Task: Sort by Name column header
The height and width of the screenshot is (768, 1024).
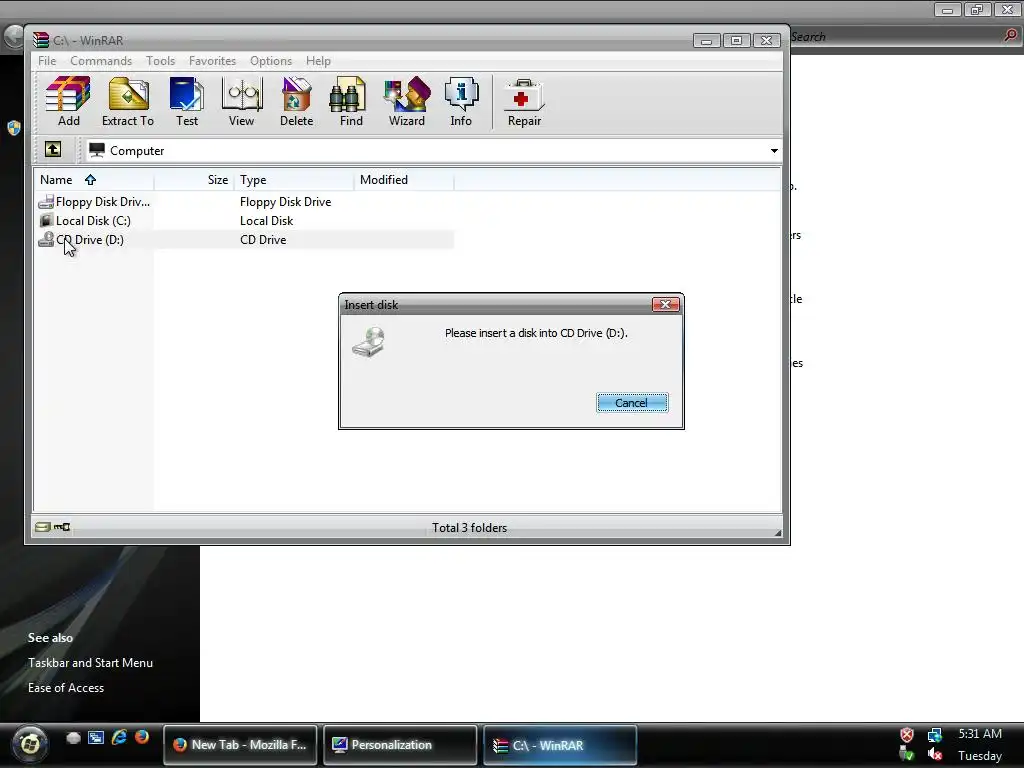Action: click(x=93, y=180)
